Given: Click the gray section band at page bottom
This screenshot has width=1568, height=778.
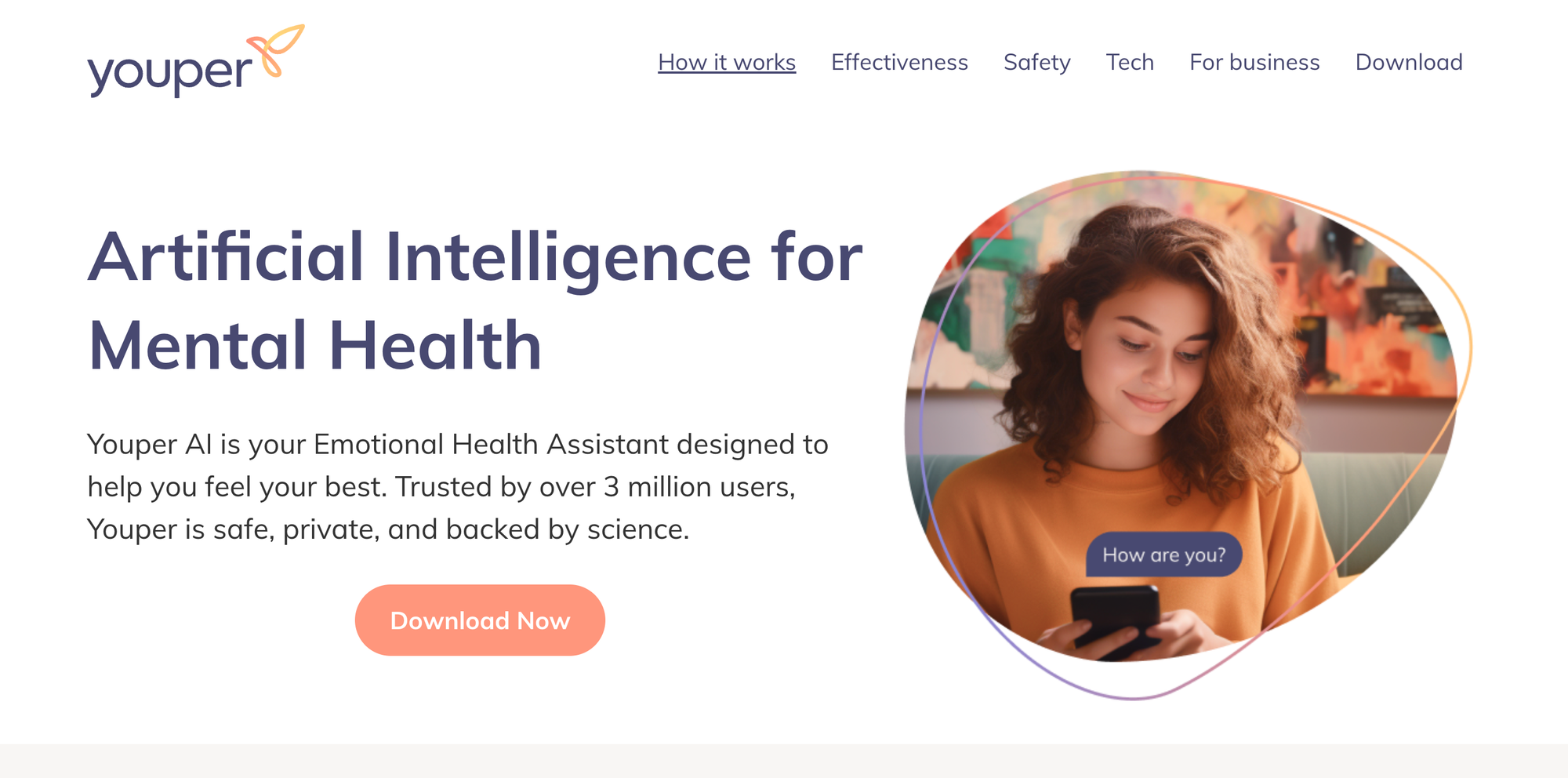Looking at the screenshot, I should (x=784, y=761).
